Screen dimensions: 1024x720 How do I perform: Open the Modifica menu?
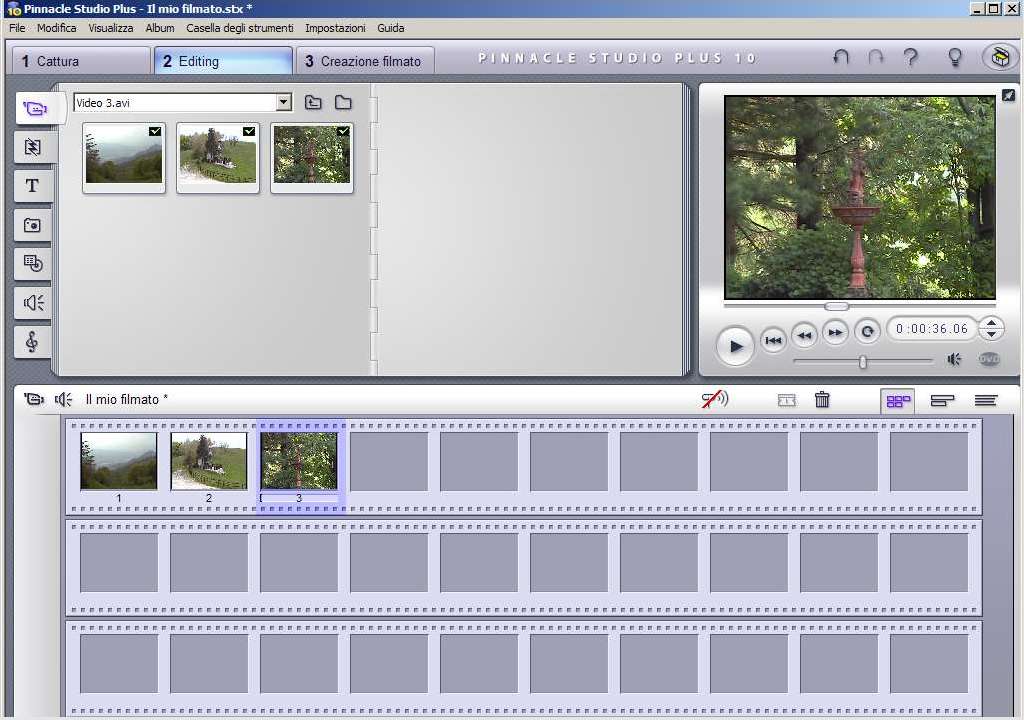point(57,28)
